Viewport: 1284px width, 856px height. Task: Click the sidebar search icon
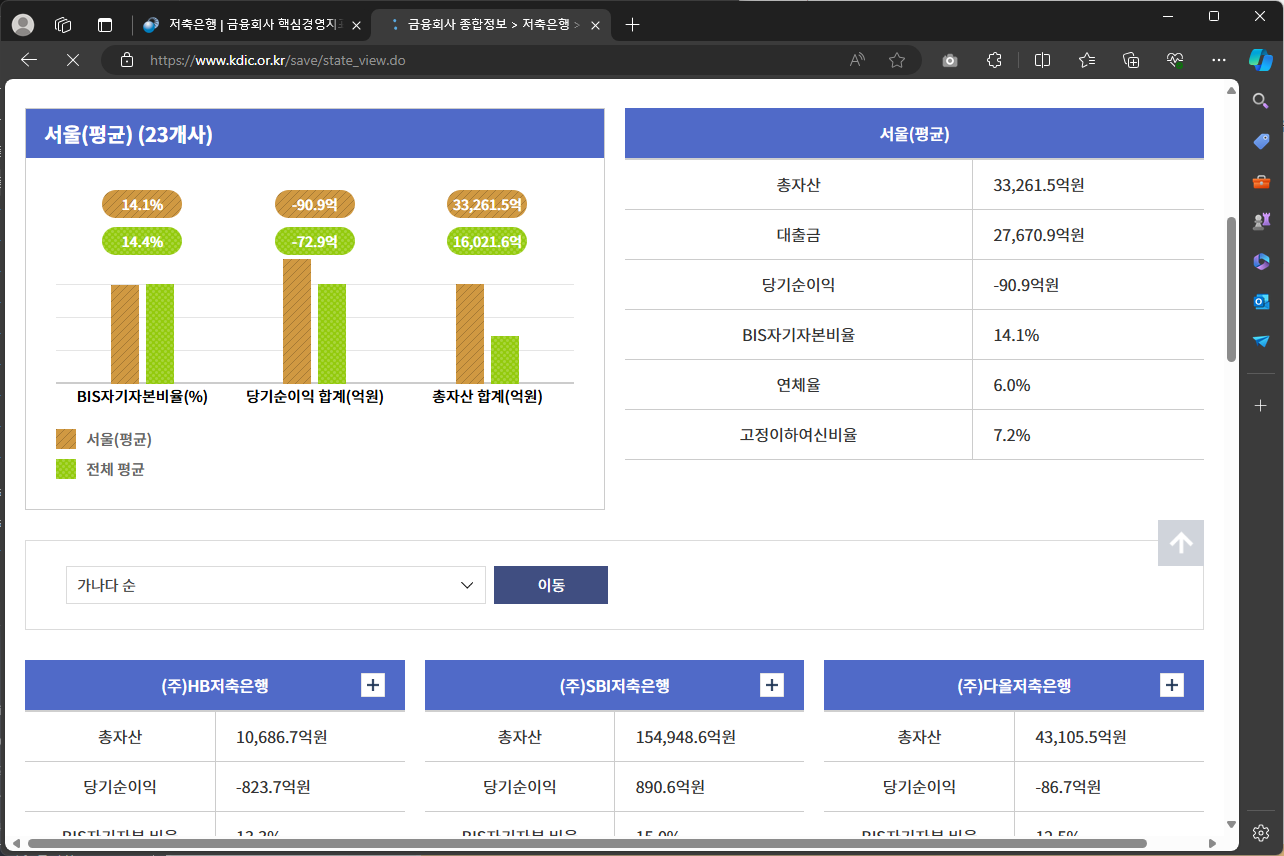[x=1261, y=101]
